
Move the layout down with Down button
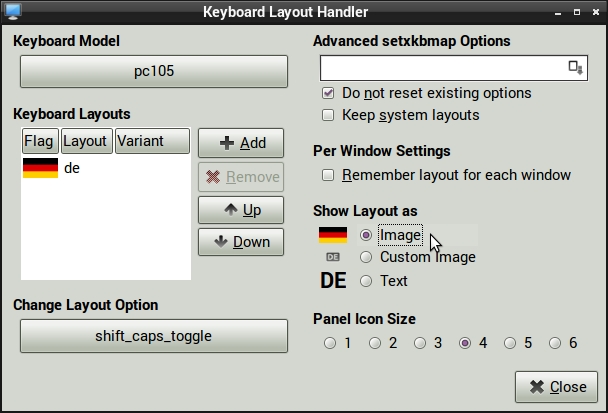click(241, 242)
